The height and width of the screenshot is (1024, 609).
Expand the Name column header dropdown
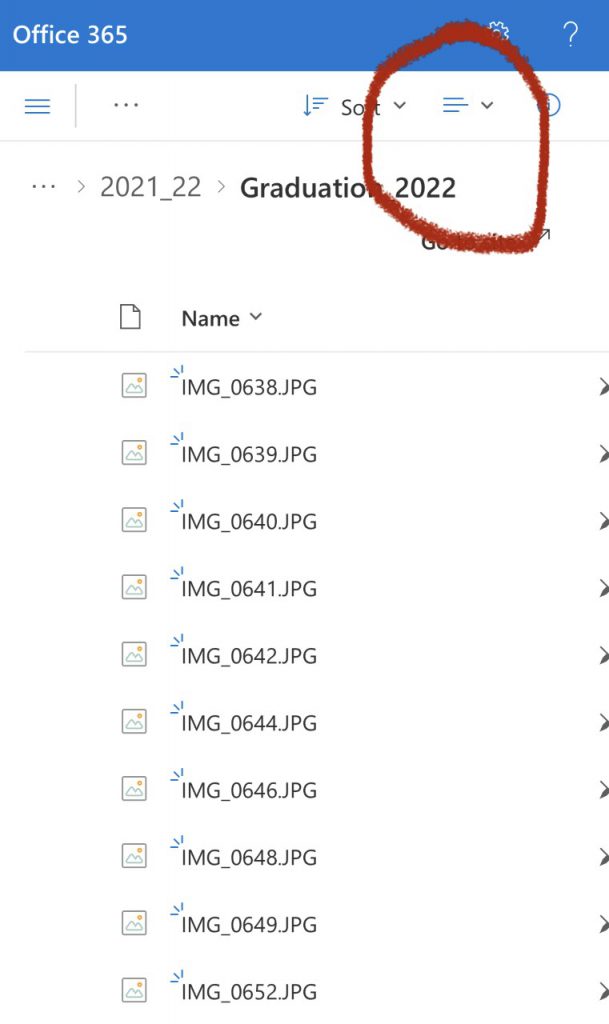[x=256, y=317]
